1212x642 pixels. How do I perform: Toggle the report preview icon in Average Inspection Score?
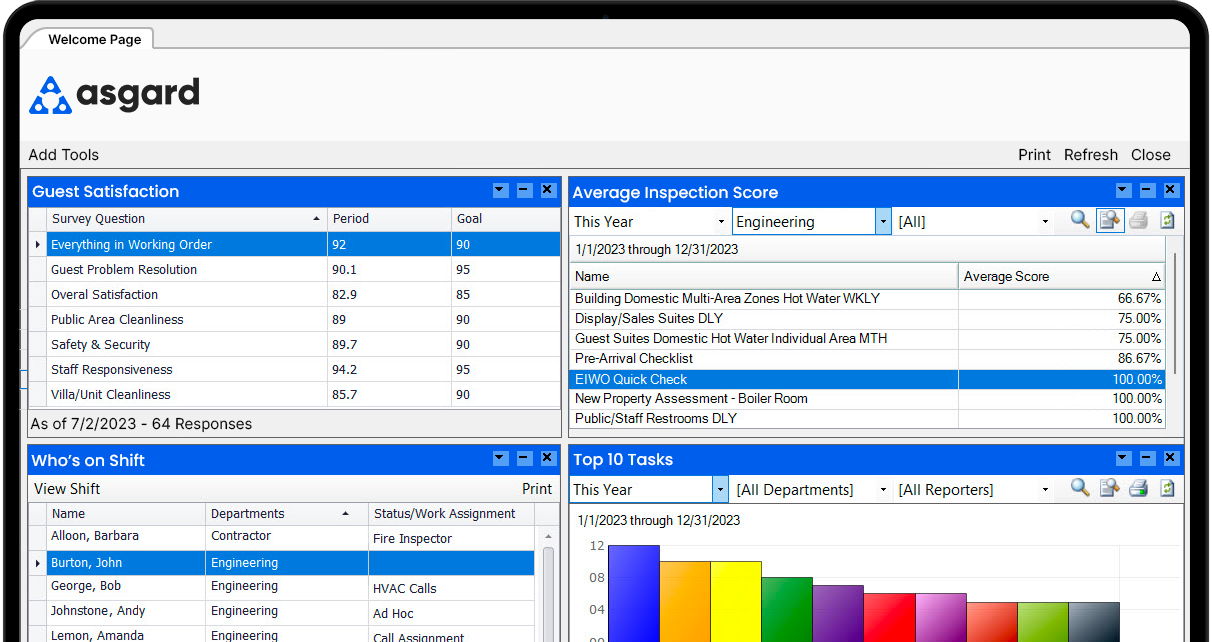[x=1109, y=220]
